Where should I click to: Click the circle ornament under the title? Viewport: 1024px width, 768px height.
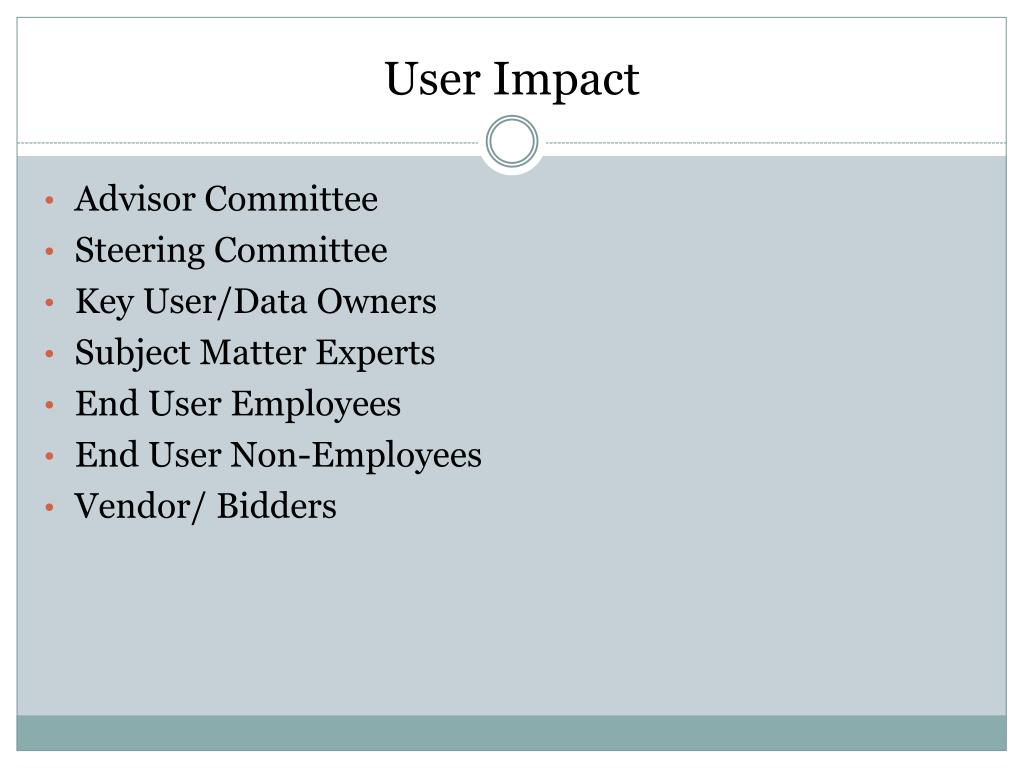pyautogui.click(x=512, y=142)
